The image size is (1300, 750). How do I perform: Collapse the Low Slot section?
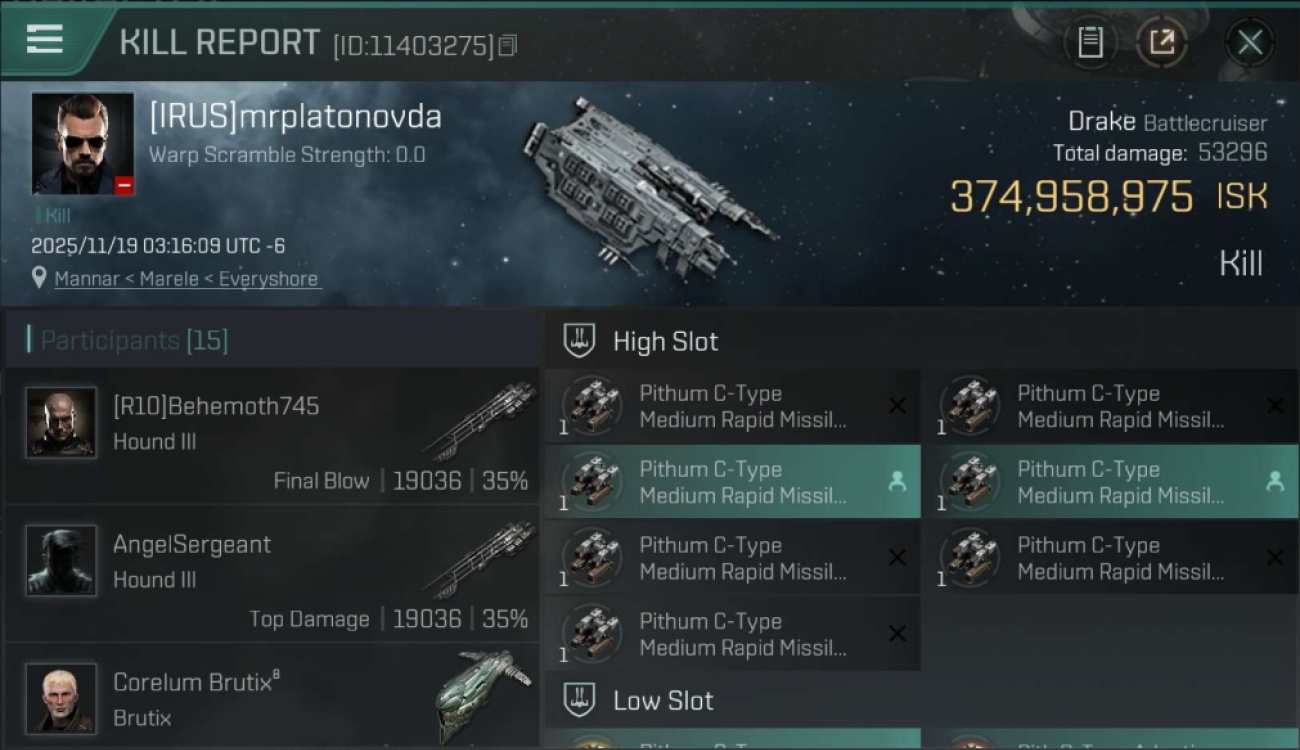(663, 700)
